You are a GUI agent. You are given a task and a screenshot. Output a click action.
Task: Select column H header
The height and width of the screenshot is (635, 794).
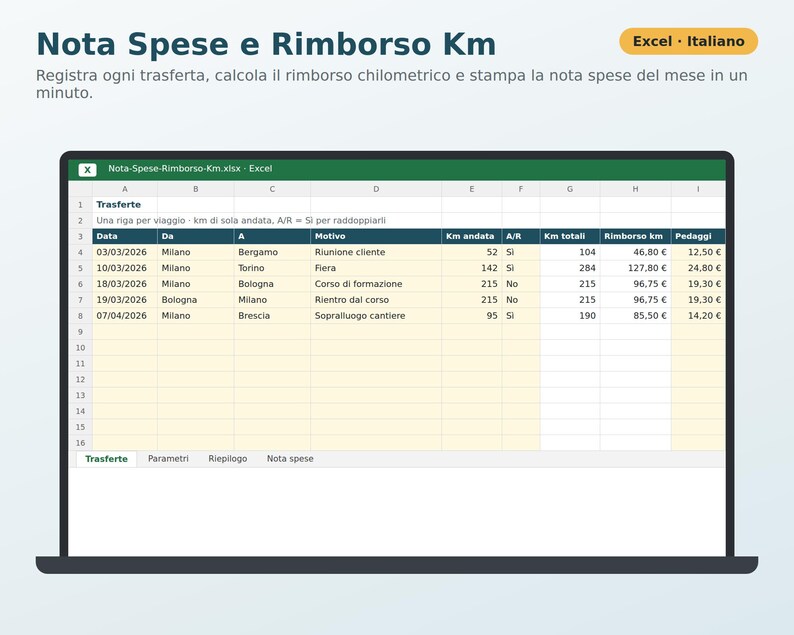(636, 189)
